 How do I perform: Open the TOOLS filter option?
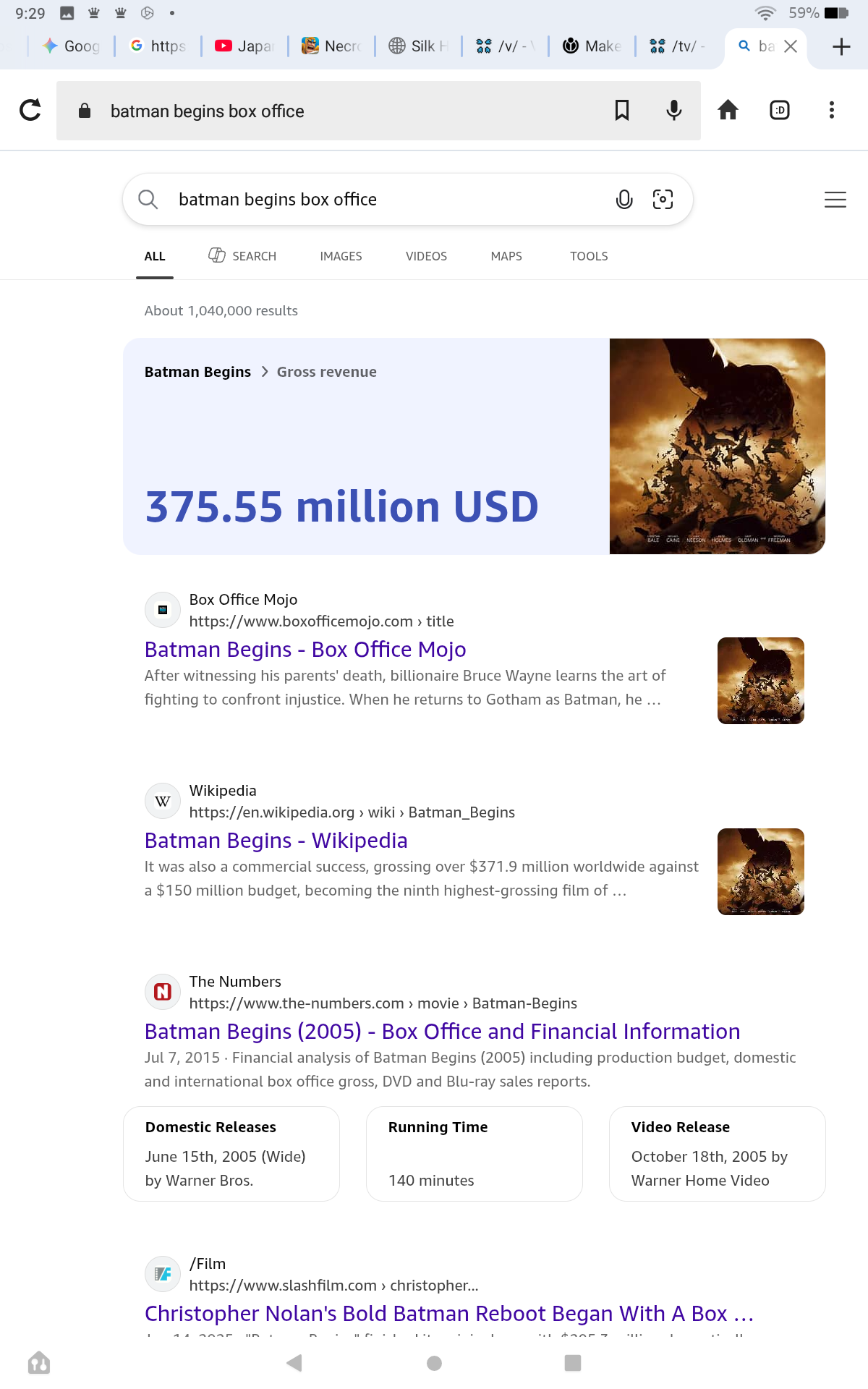(589, 256)
